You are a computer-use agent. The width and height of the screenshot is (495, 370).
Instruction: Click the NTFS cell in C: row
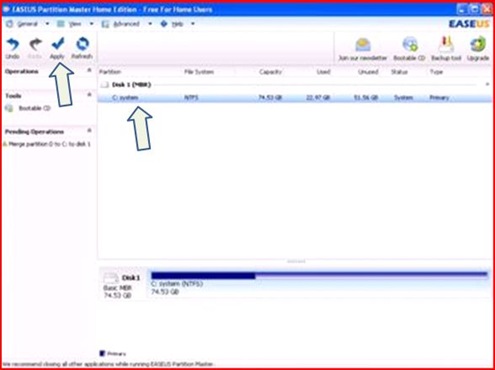pyautogui.click(x=191, y=98)
